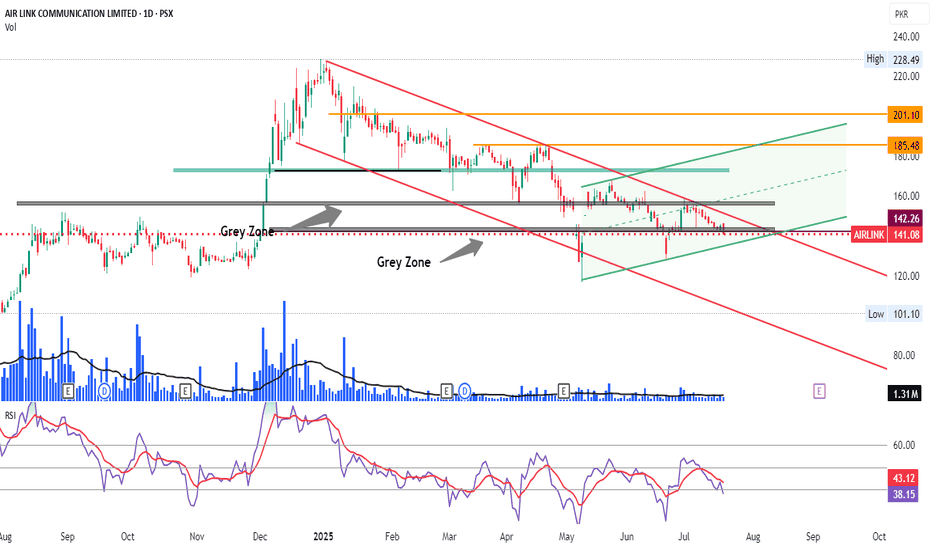Select the orange horizontal line at 201.10
Viewport: 932px width, 550px height.
click(606, 114)
